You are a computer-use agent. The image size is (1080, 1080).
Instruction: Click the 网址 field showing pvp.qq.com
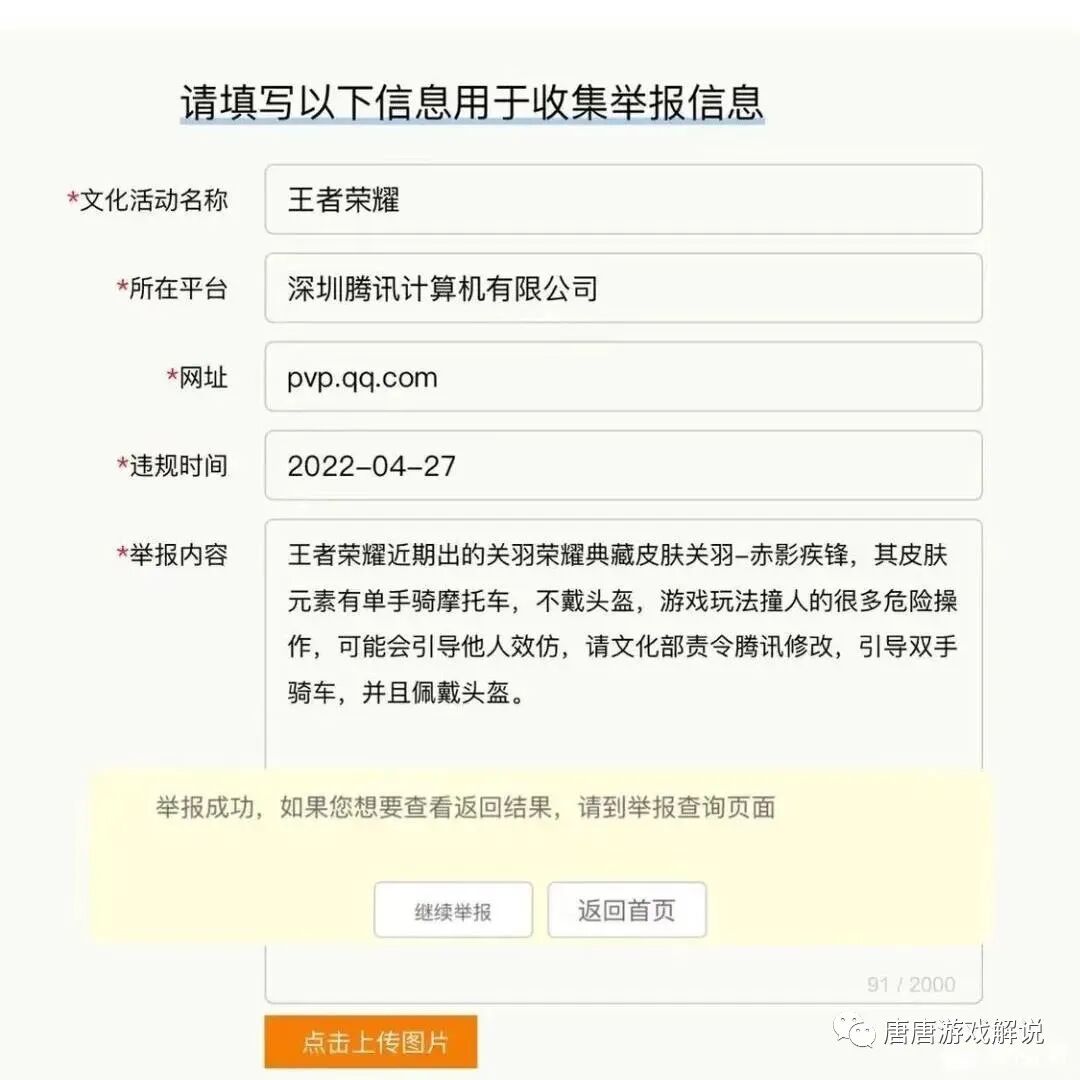(623, 377)
